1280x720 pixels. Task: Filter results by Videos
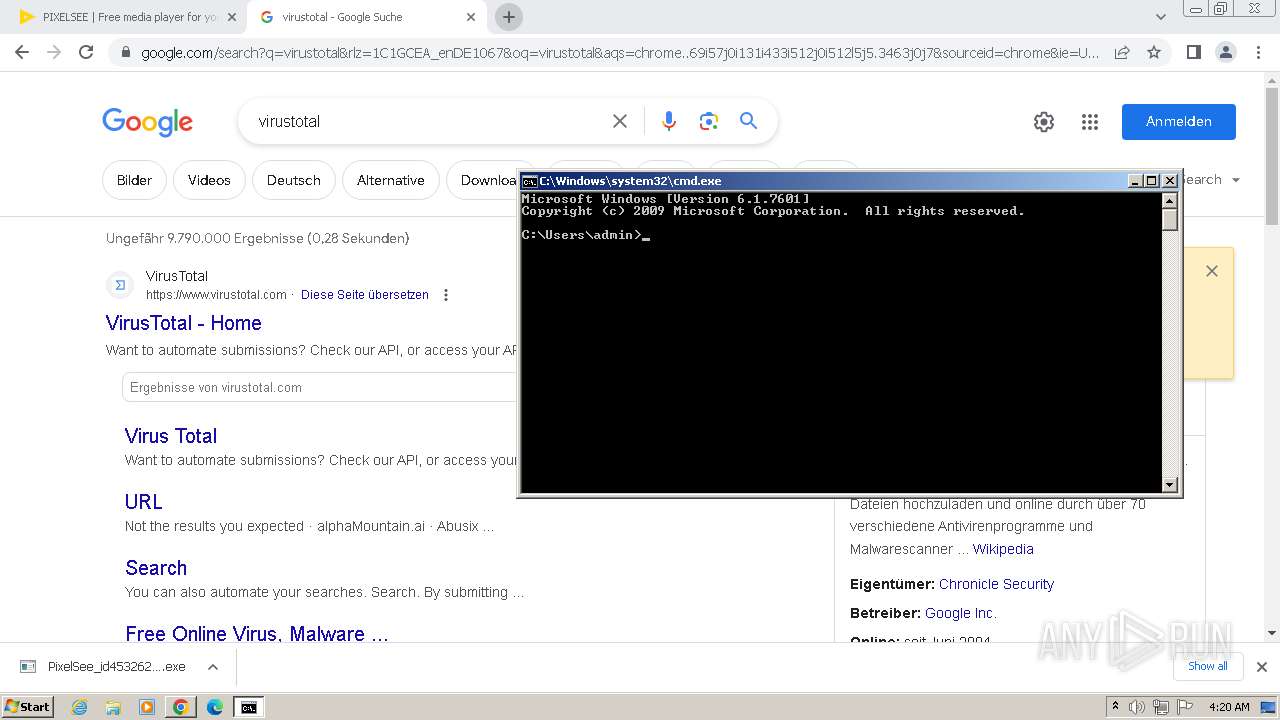tap(209, 180)
